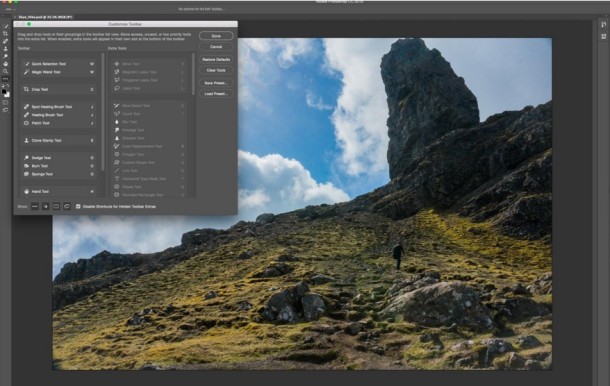Click background white color swatch in main toolbar
The image size is (610, 386).
point(8,95)
